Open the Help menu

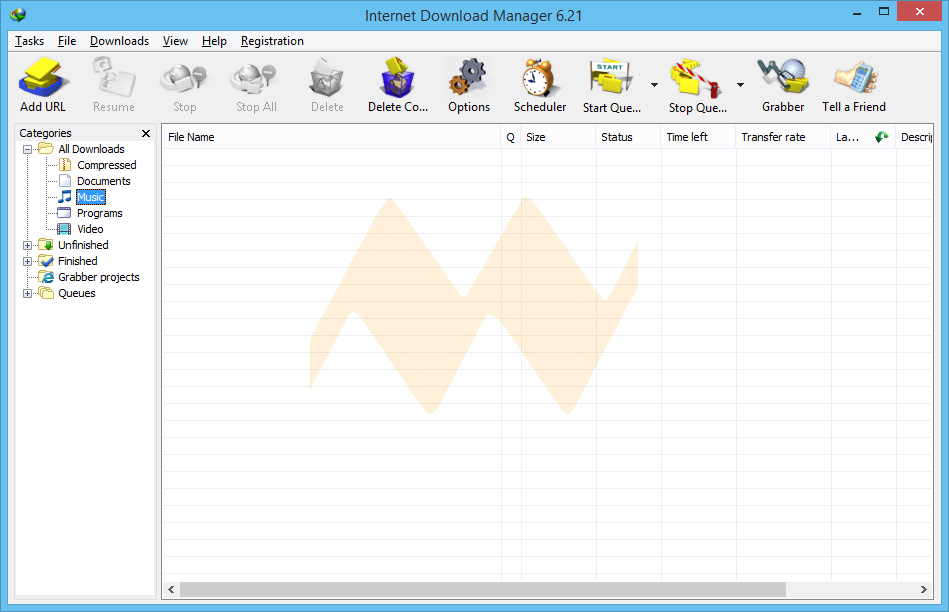(214, 41)
